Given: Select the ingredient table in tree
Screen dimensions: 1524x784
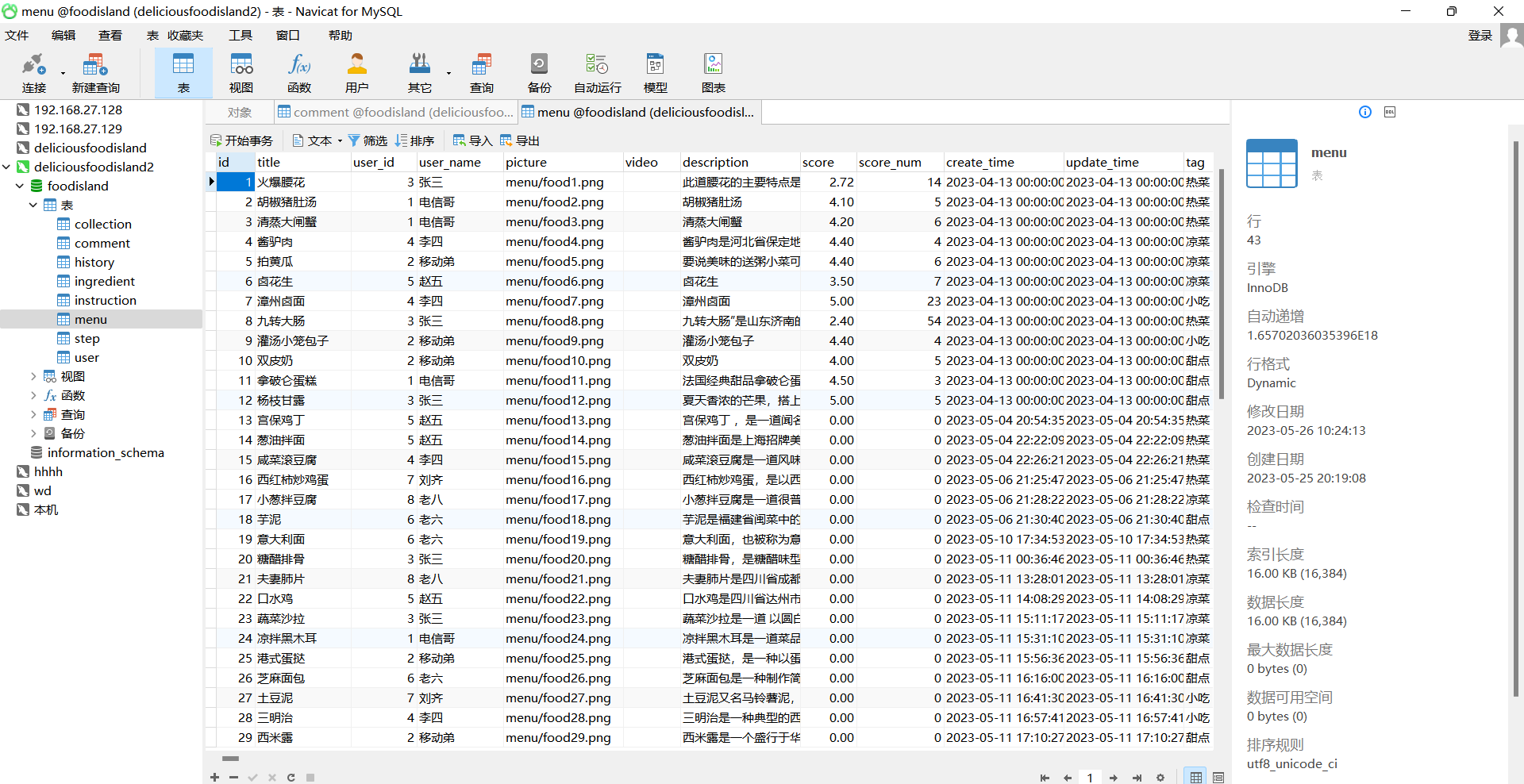Looking at the screenshot, I should click(x=104, y=281).
